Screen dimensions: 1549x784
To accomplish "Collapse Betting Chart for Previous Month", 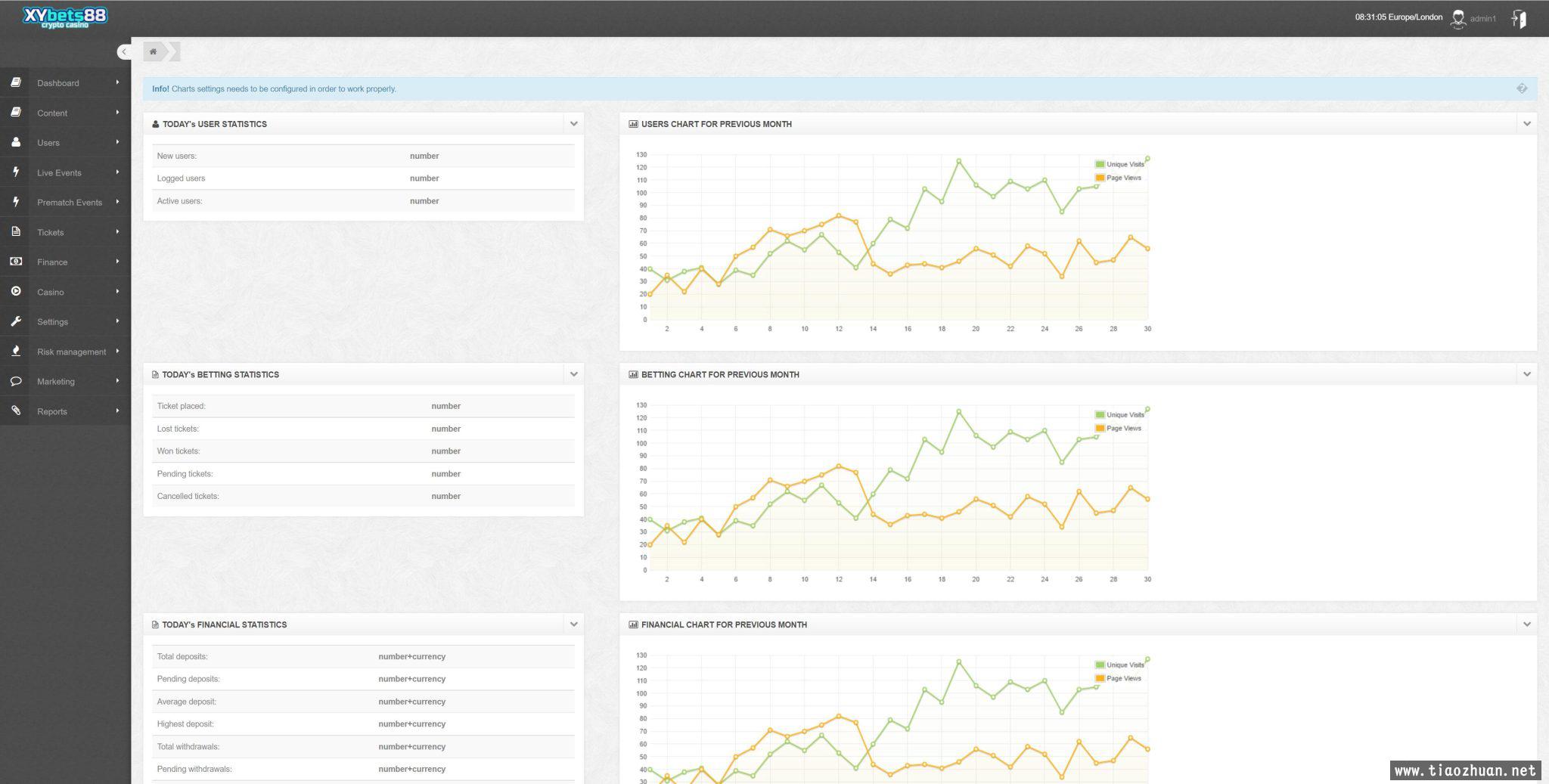I will [x=1526, y=374].
